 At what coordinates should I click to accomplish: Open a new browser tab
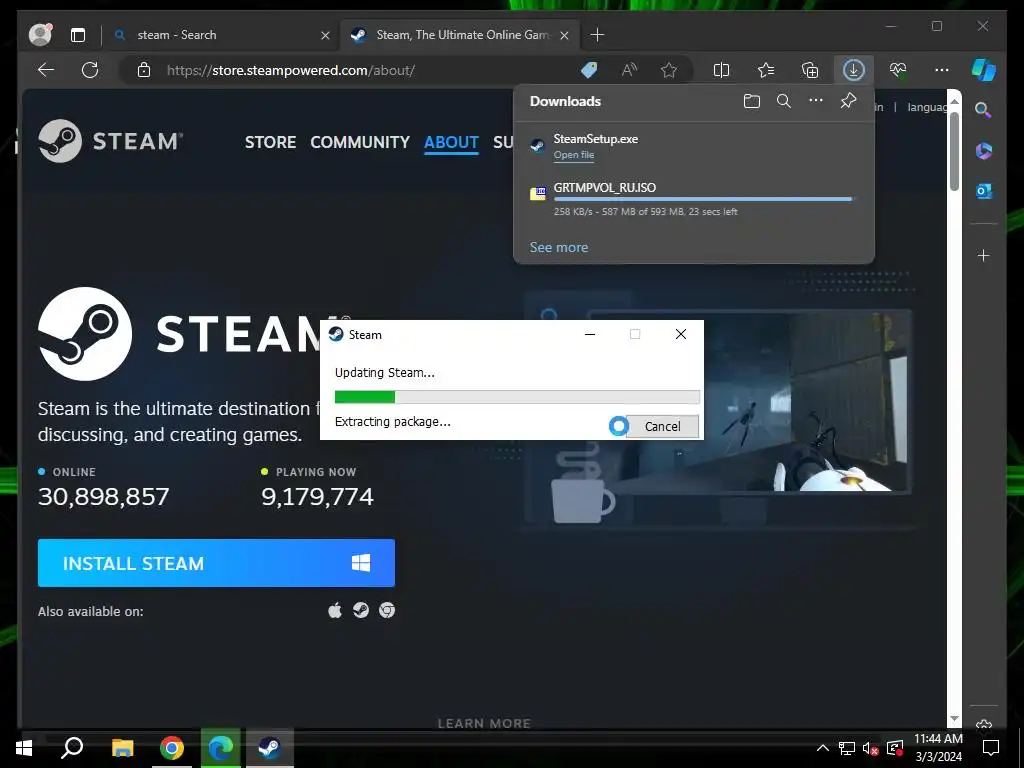(x=597, y=35)
